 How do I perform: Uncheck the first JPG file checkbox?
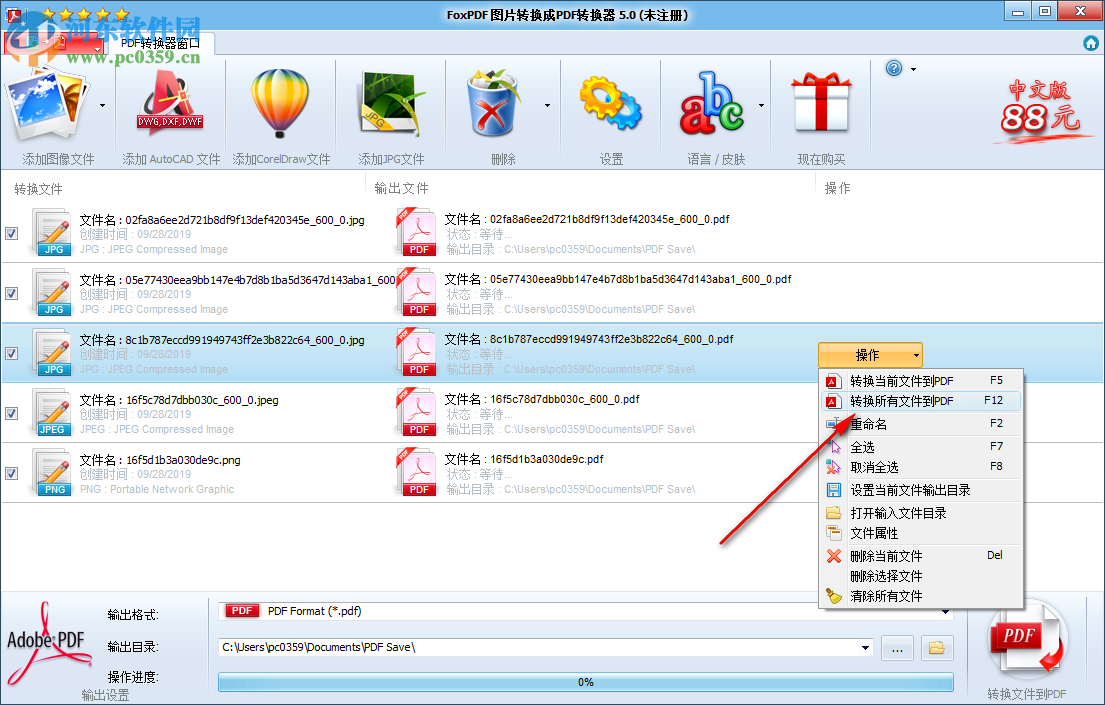click(x=13, y=233)
